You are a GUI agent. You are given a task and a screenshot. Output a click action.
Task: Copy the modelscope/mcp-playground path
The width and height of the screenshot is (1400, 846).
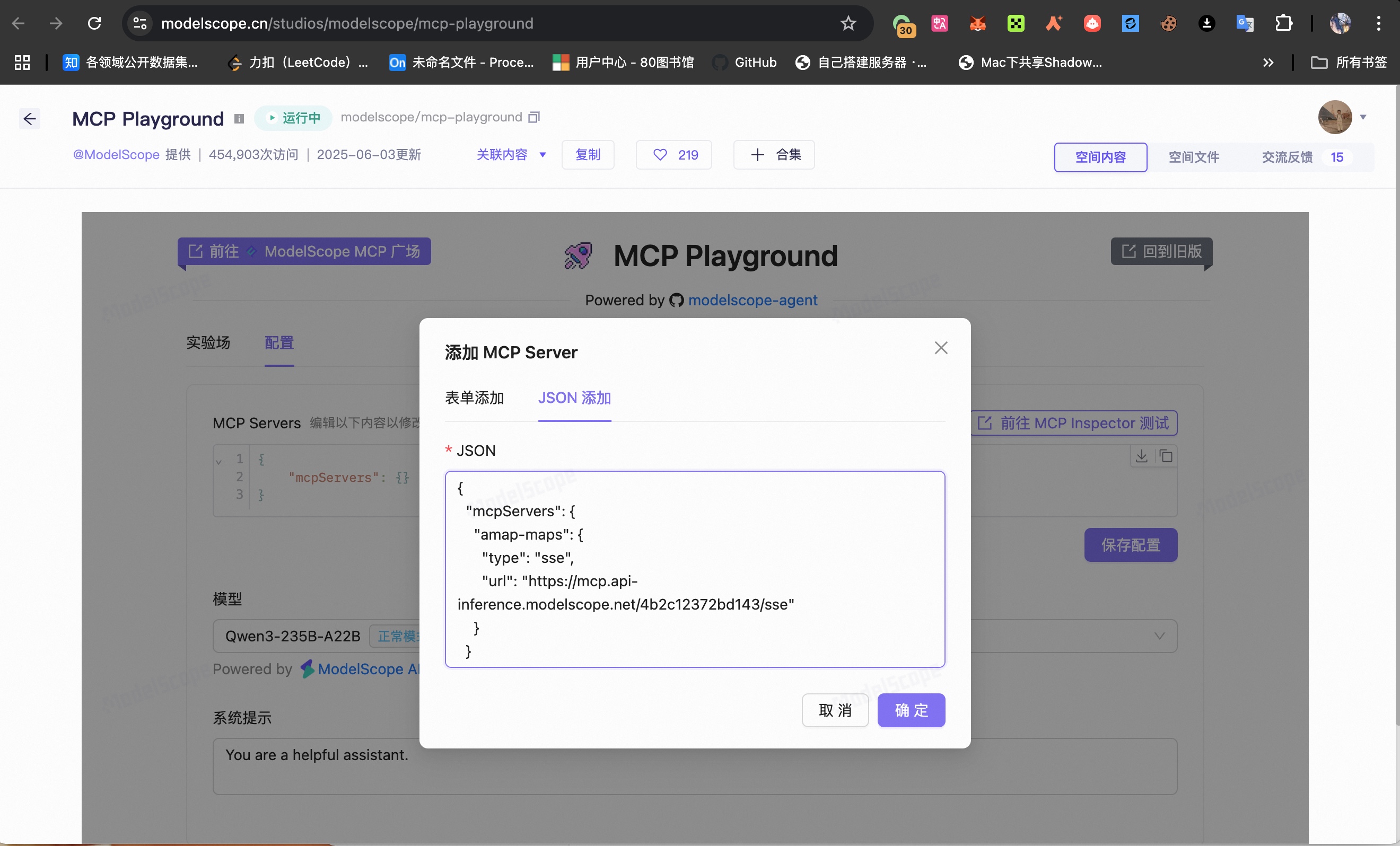[x=533, y=117]
